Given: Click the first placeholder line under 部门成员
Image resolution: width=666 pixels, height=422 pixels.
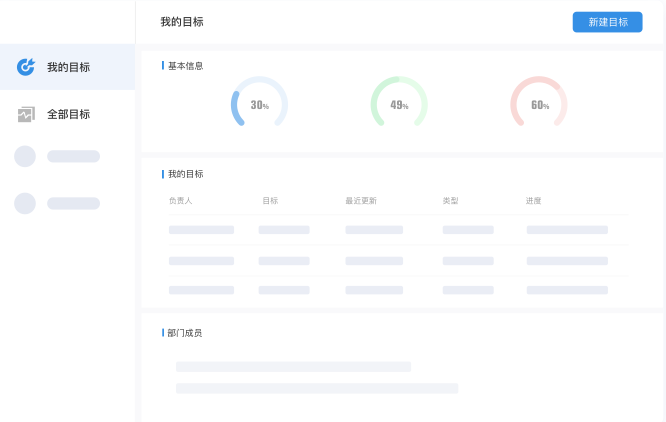Looking at the screenshot, I should (x=293, y=367).
